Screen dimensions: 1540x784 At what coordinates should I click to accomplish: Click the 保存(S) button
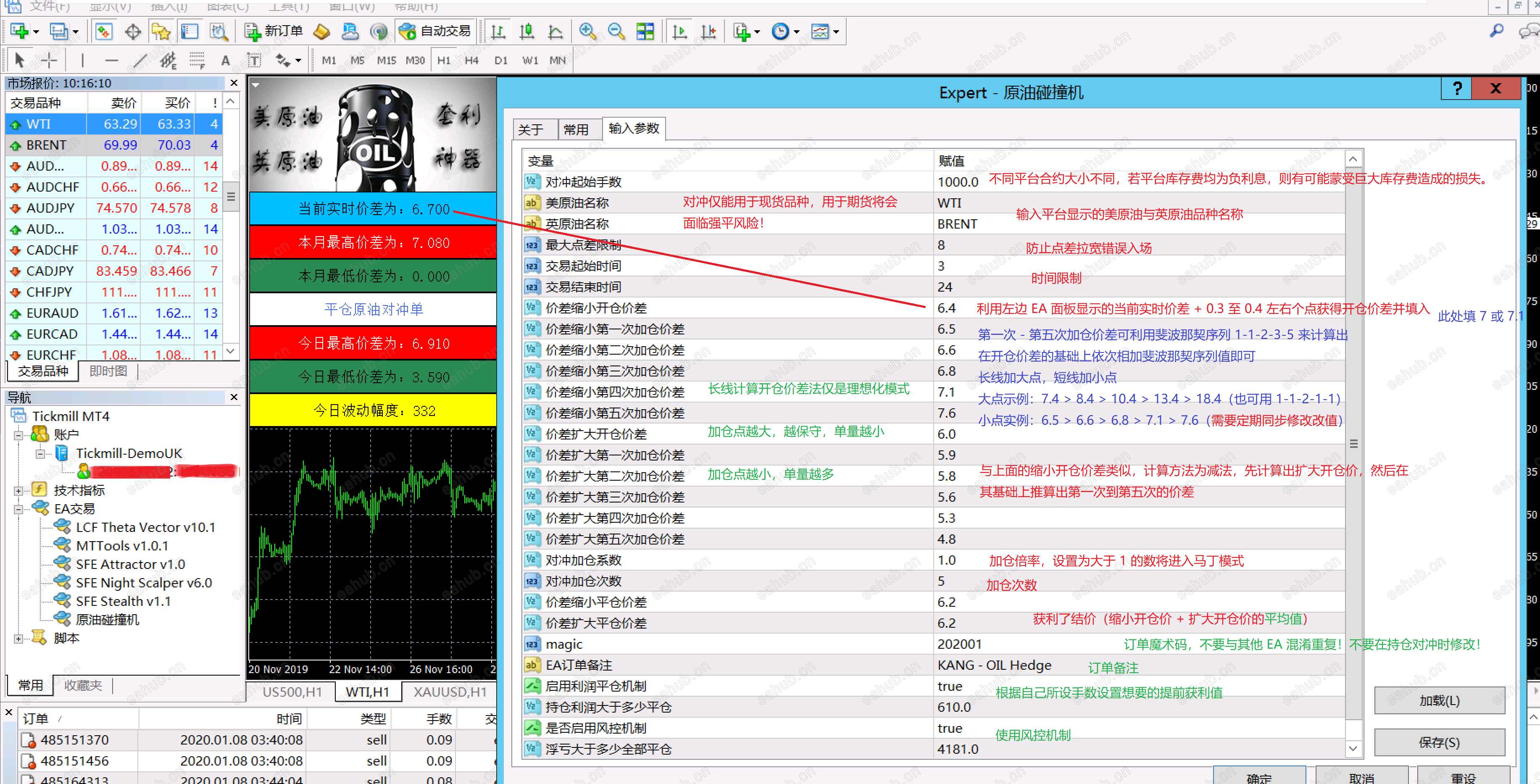tap(1439, 742)
